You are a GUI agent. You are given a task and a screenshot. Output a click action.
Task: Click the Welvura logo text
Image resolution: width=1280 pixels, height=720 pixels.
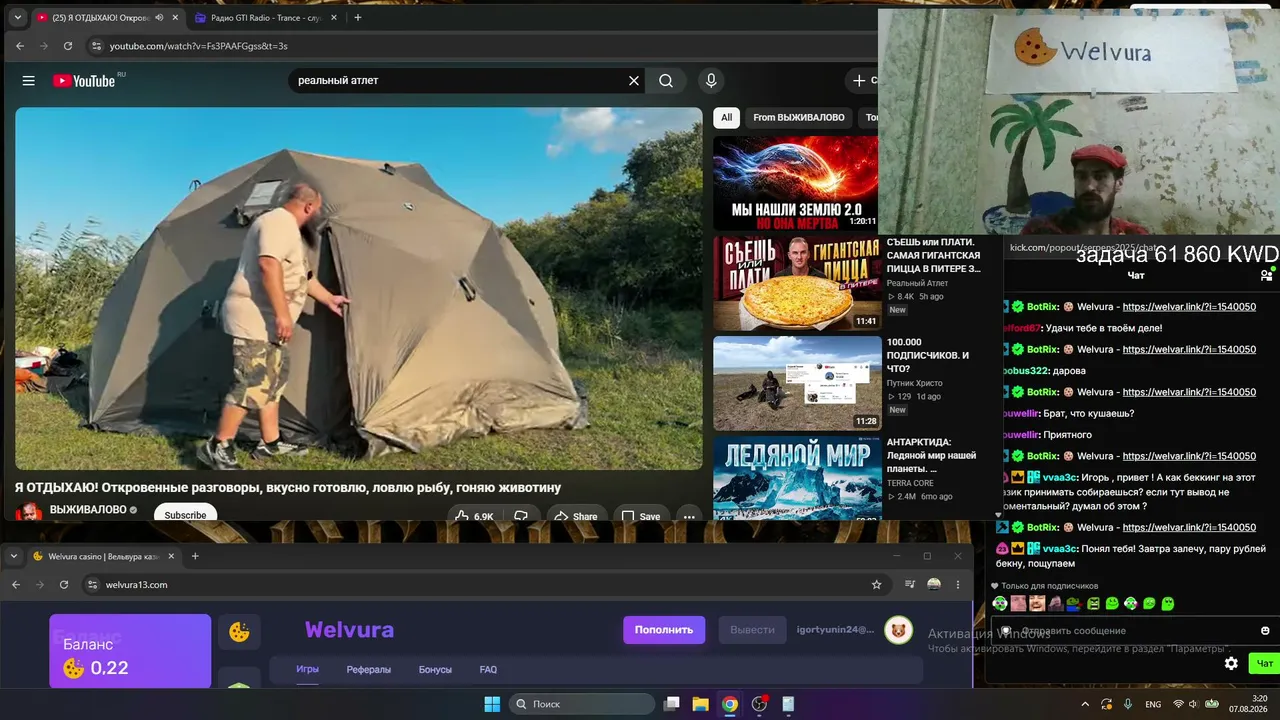coord(349,630)
